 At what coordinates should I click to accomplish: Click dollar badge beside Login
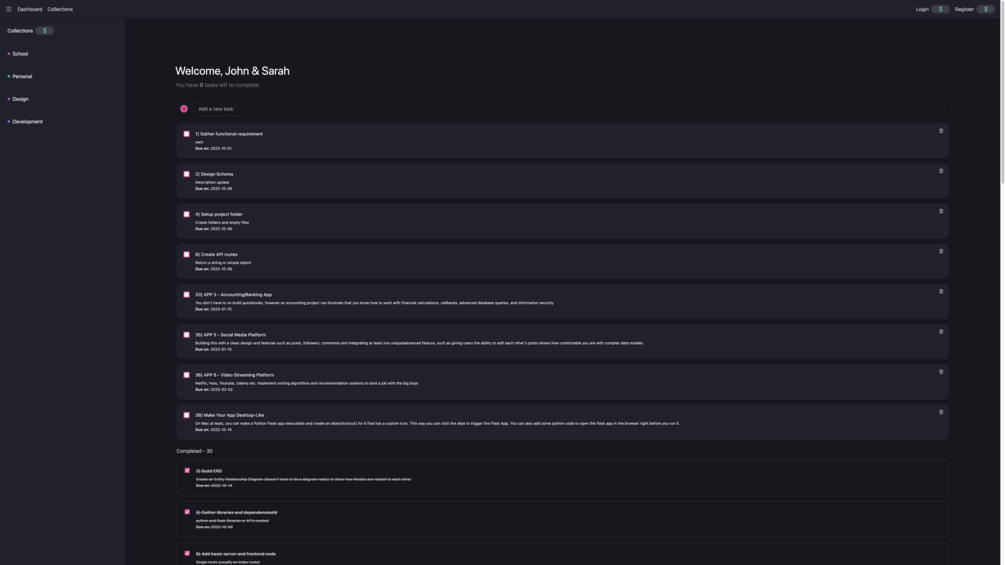(940, 9)
